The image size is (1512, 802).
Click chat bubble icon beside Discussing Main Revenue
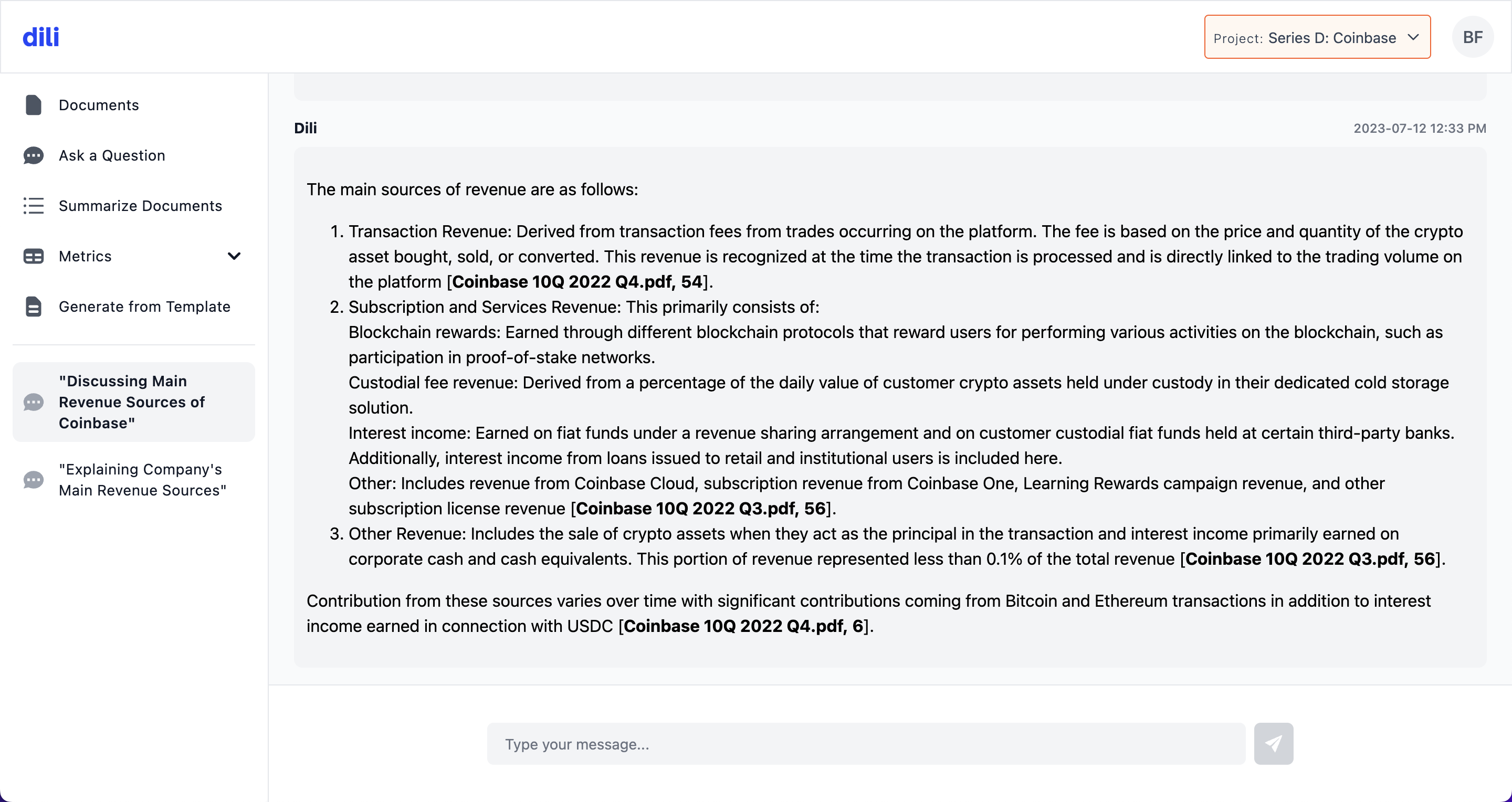pos(34,403)
